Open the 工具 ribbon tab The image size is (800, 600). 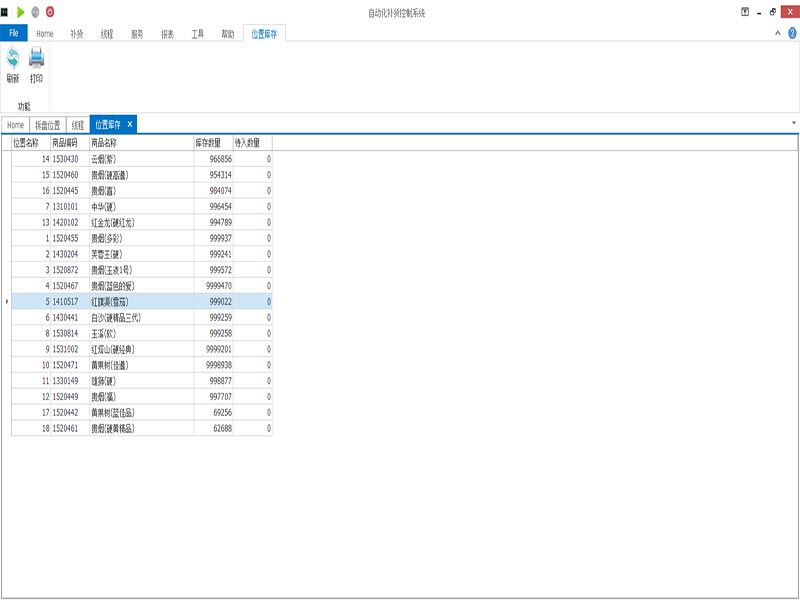click(x=197, y=33)
